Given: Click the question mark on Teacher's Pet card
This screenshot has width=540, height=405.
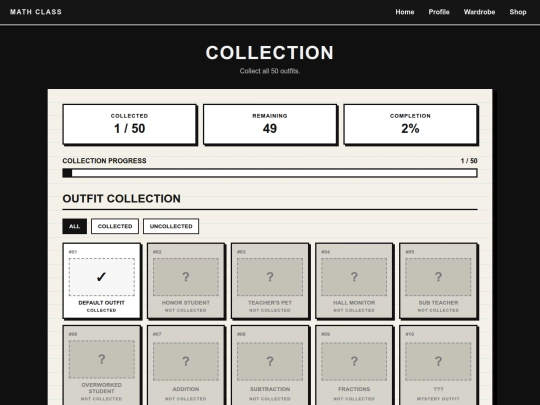Looking at the screenshot, I should (270, 277).
